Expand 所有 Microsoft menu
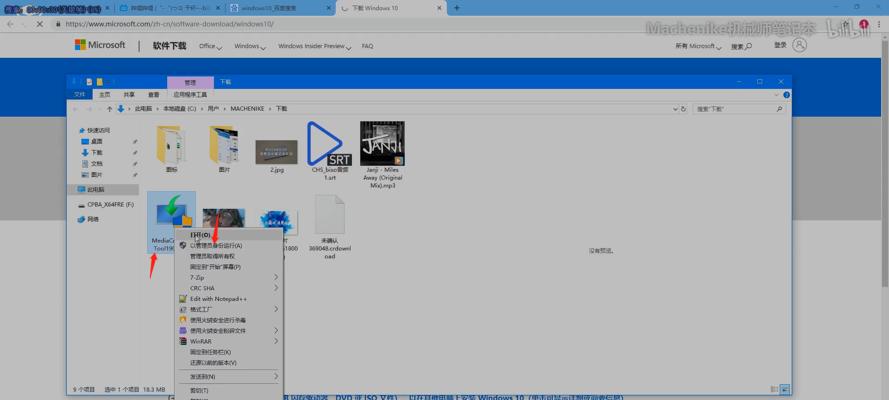The image size is (889, 400). [698, 46]
